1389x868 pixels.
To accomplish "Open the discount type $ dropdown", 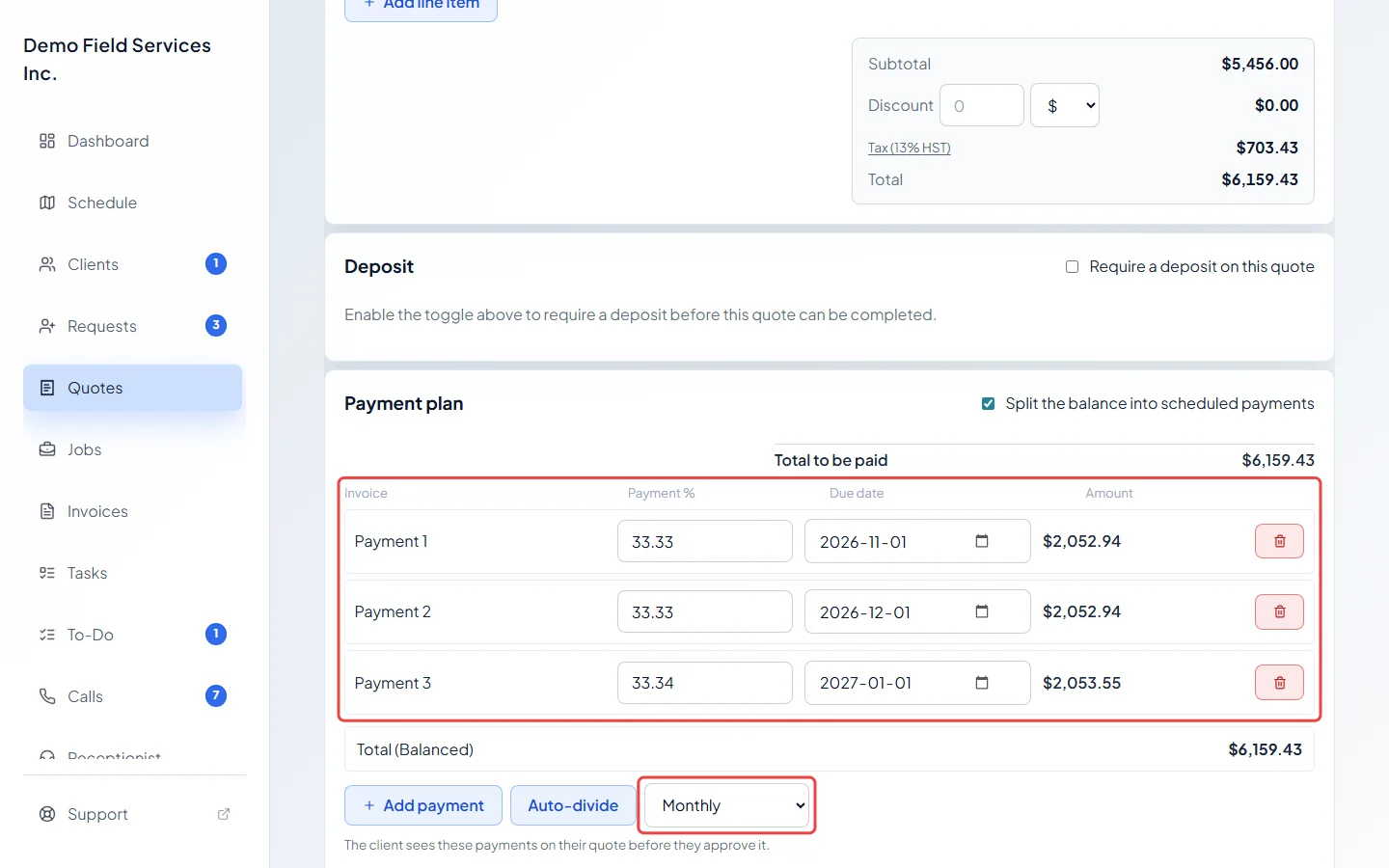I will click(1065, 105).
